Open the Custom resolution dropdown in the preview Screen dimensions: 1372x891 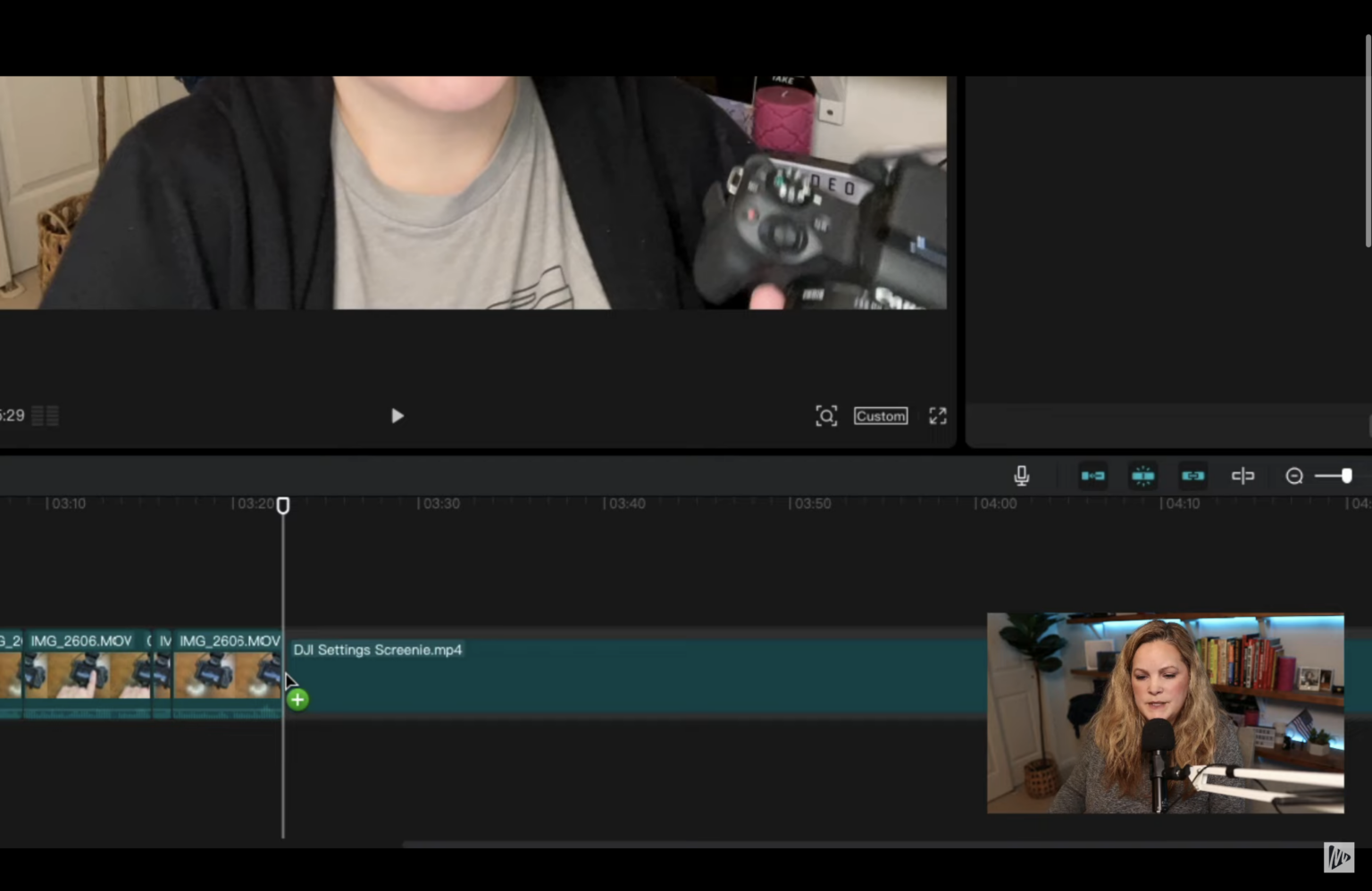(x=880, y=415)
